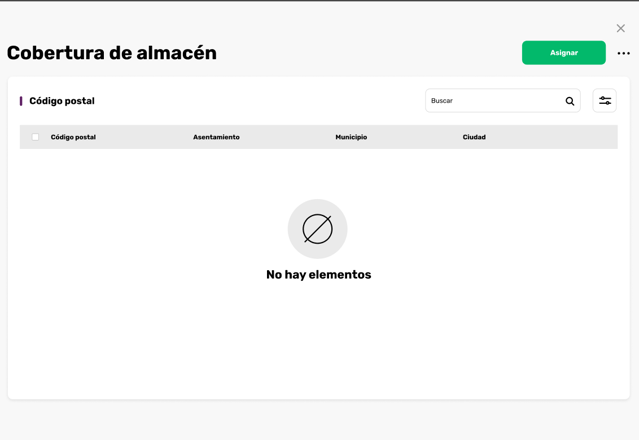The width and height of the screenshot is (639, 440).
Task: Select the Municipio column header
Action: coord(351,137)
